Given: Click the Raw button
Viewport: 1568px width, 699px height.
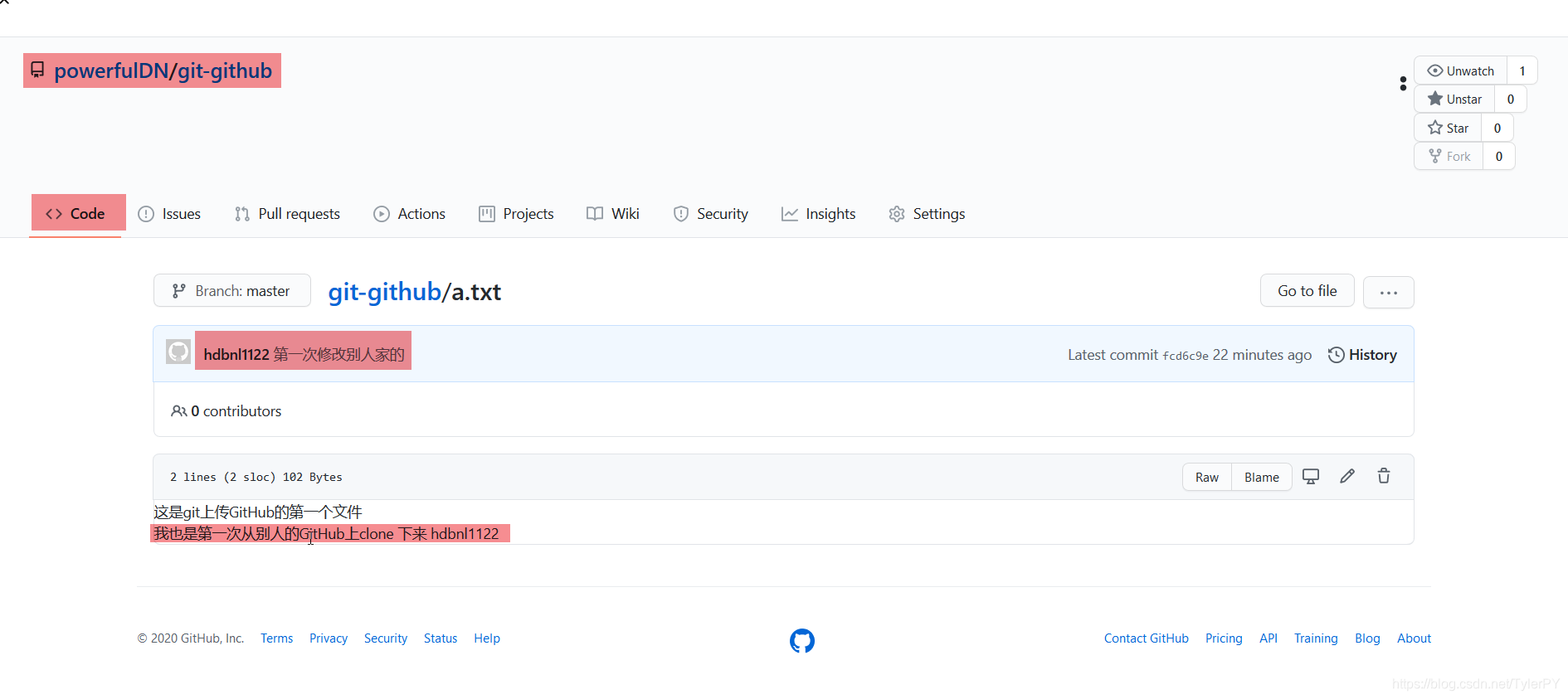Looking at the screenshot, I should [x=1207, y=478].
